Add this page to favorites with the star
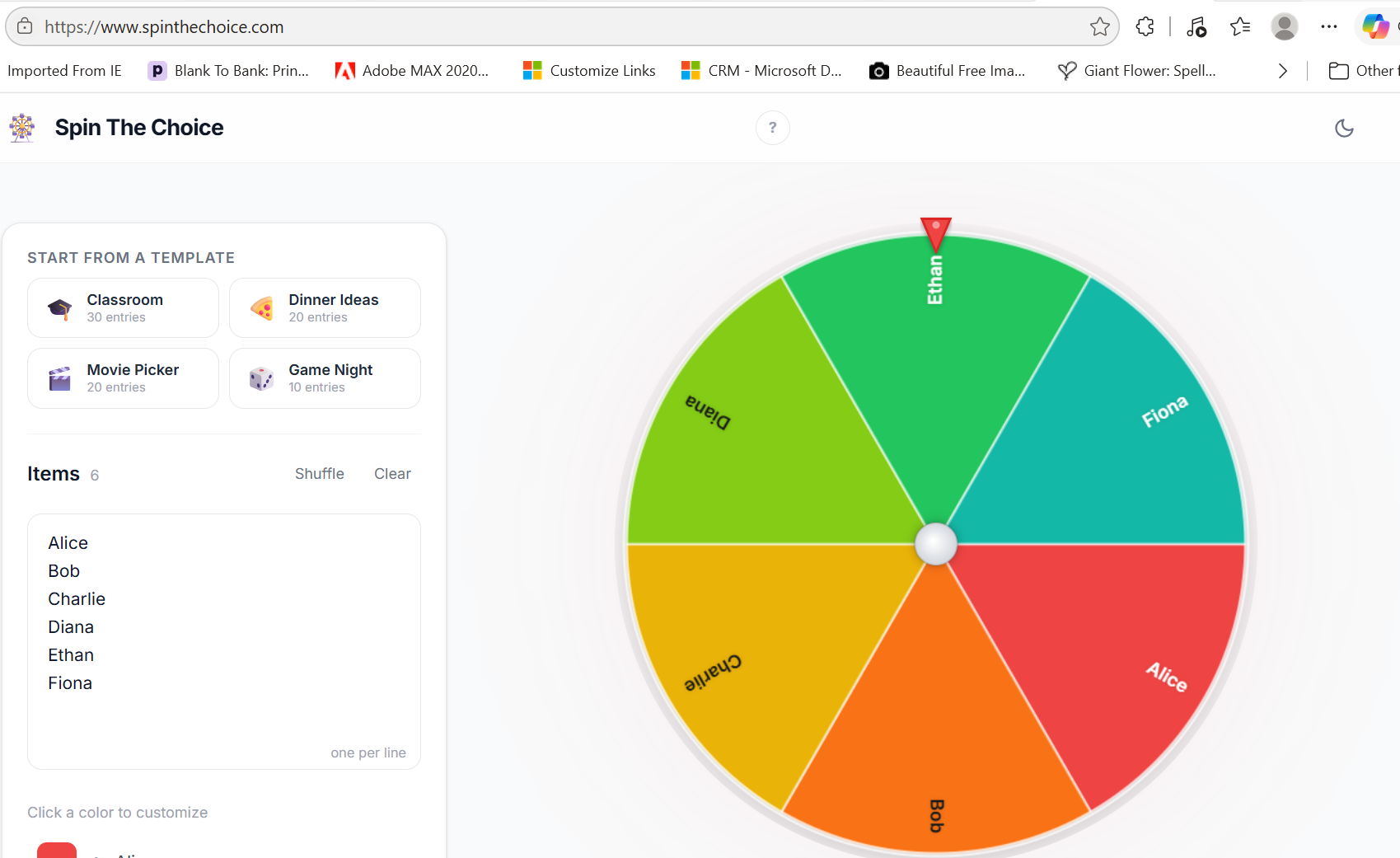Viewport: 1400px width, 858px height. click(1100, 26)
